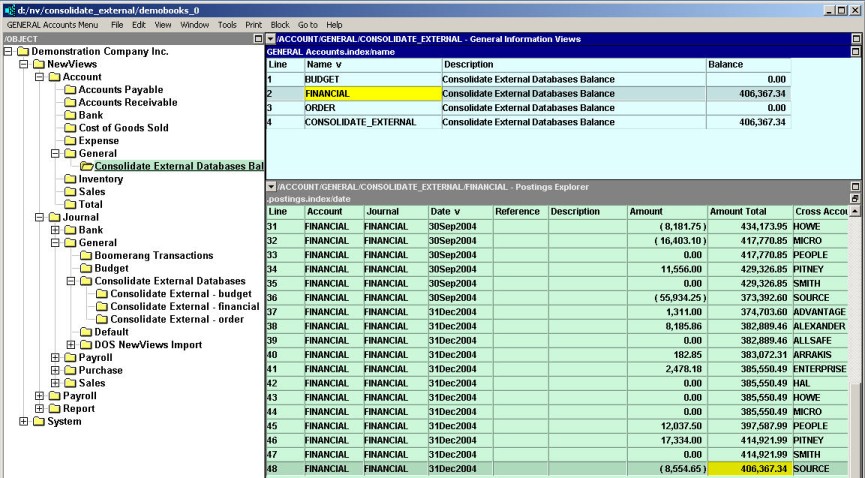Click the Name column header in accounts table
Viewport: 865px width, 478px height.
point(372,64)
